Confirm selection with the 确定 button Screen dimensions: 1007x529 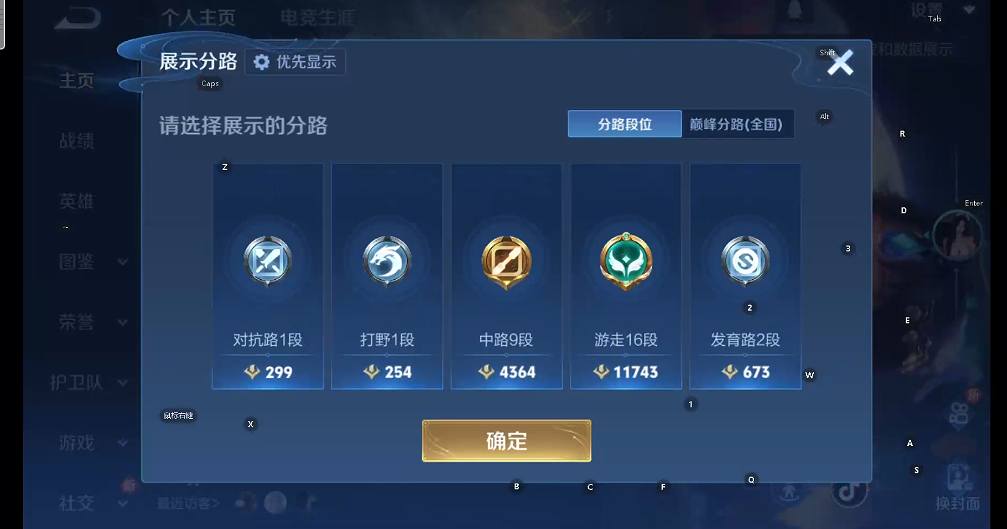506,441
